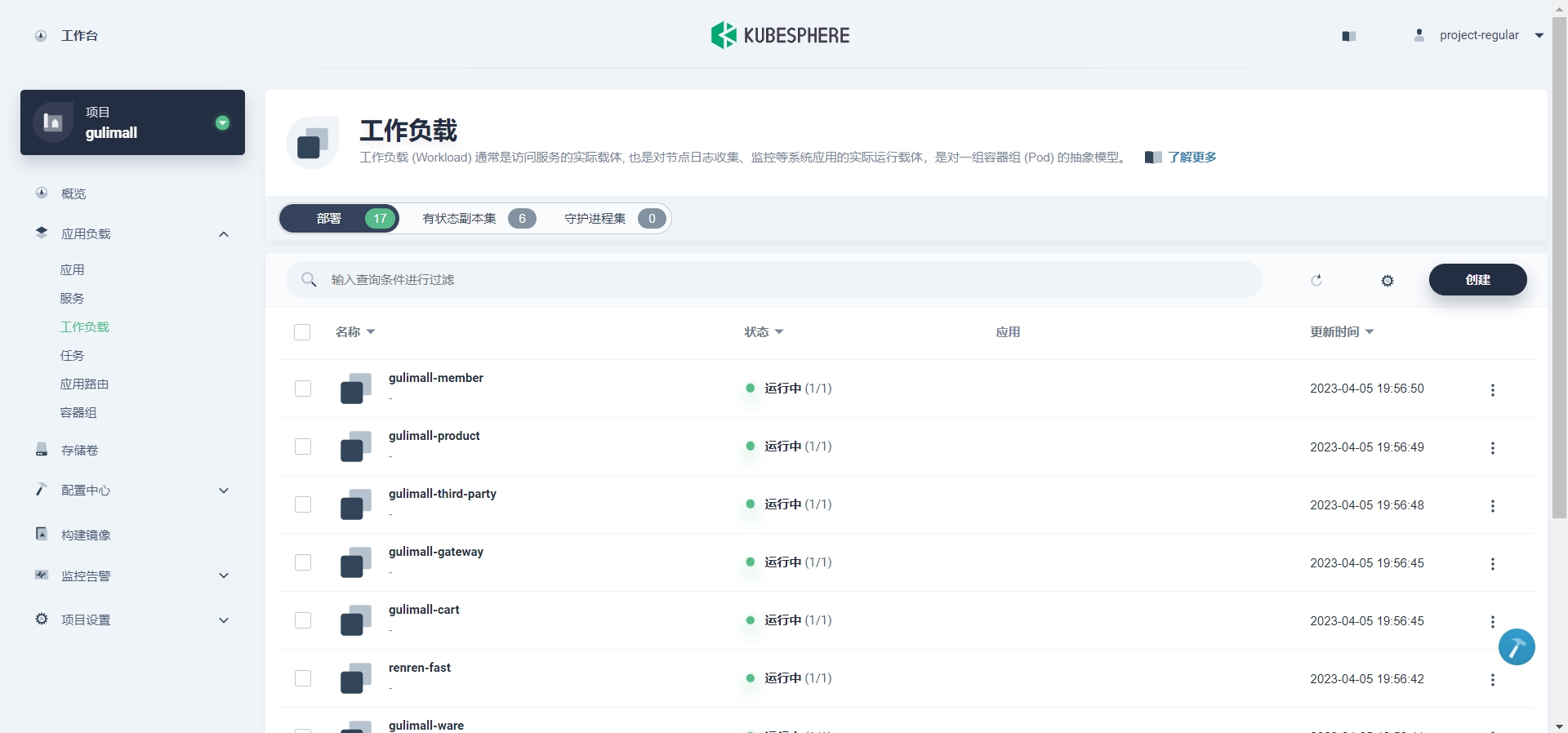Open more actions for gulimall-cart
Image resolution: width=1568 pixels, height=733 pixels.
click(1493, 622)
